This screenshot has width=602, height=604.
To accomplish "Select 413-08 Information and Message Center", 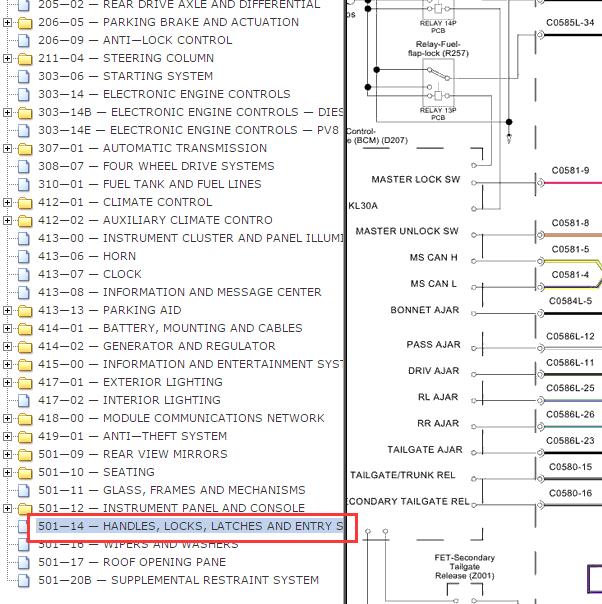I will coord(179,292).
